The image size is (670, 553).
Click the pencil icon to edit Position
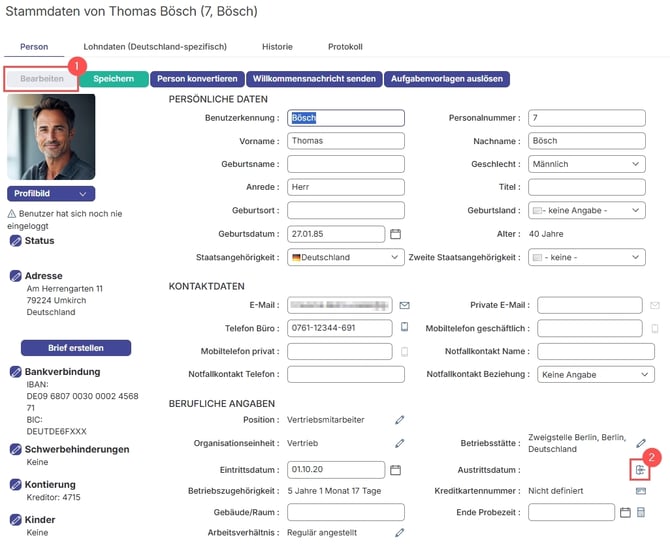400,419
